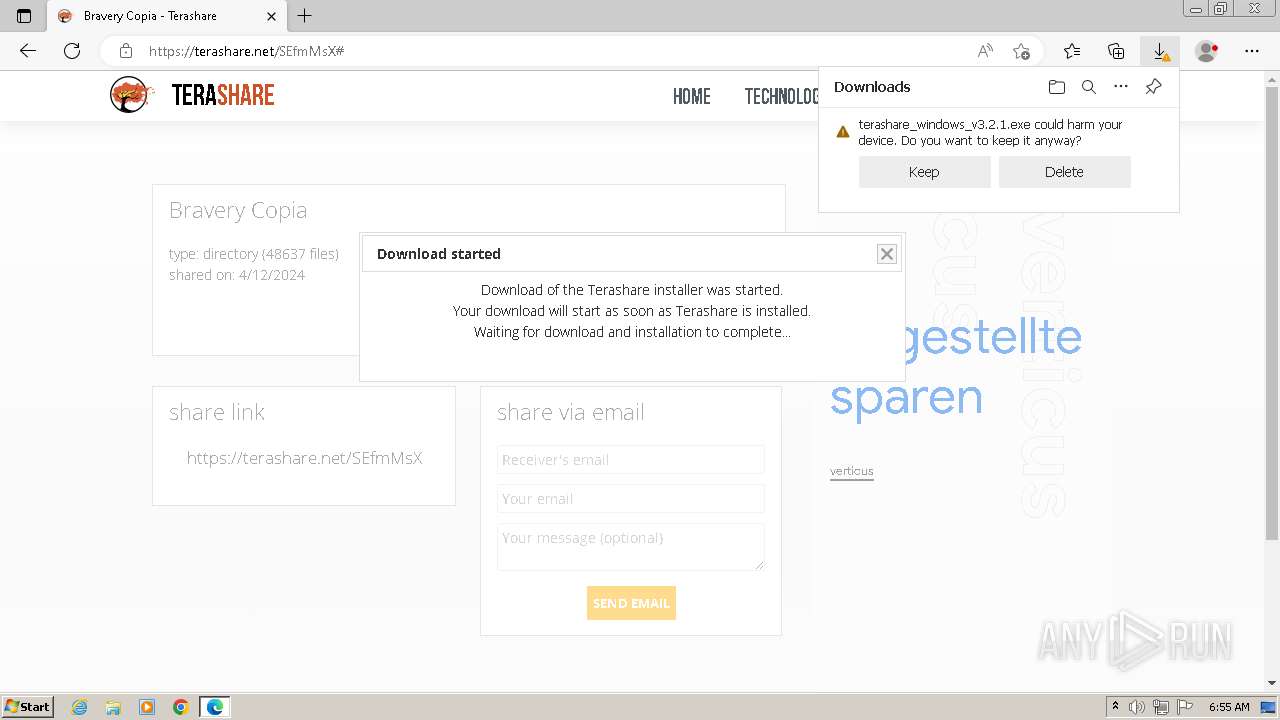Open the Collections icon
The height and width of the screenshot is (720, 1280).
[1116, 51]
